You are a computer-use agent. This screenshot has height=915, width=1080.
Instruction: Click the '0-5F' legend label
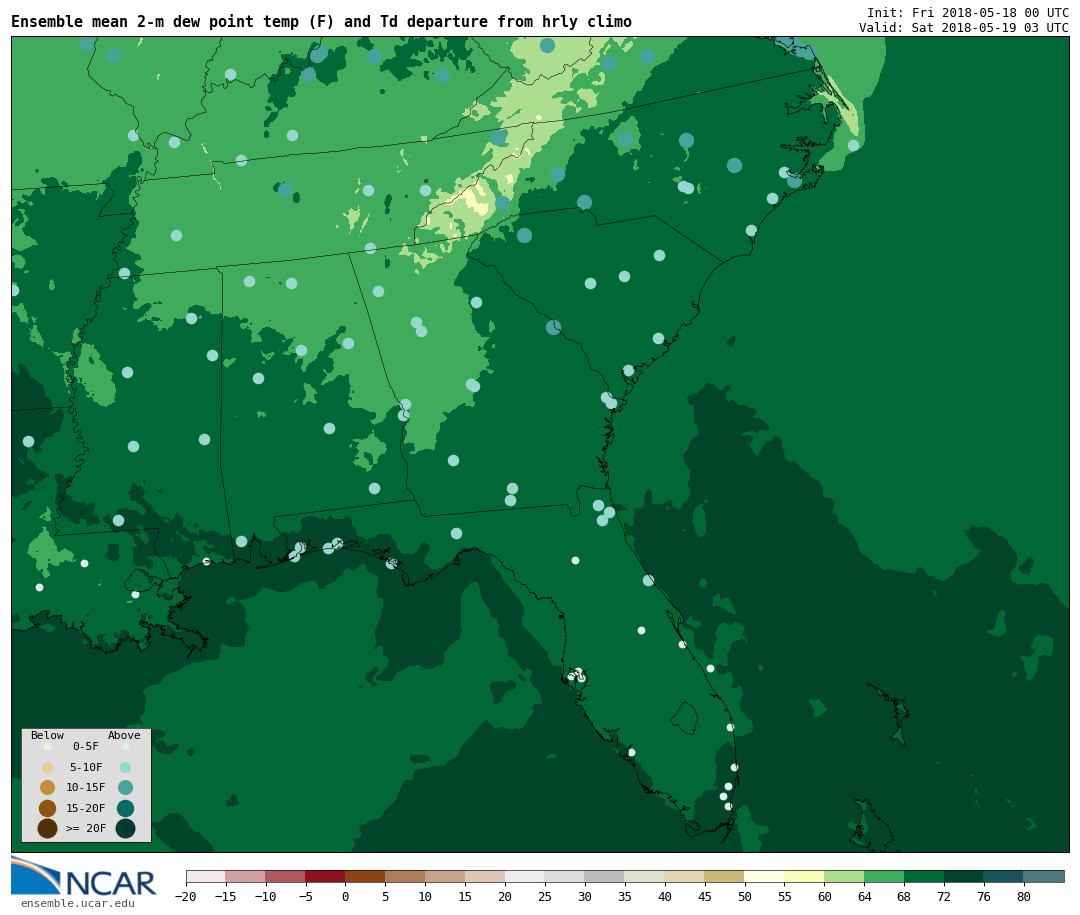pyautogui.click(x=86, y=746)
